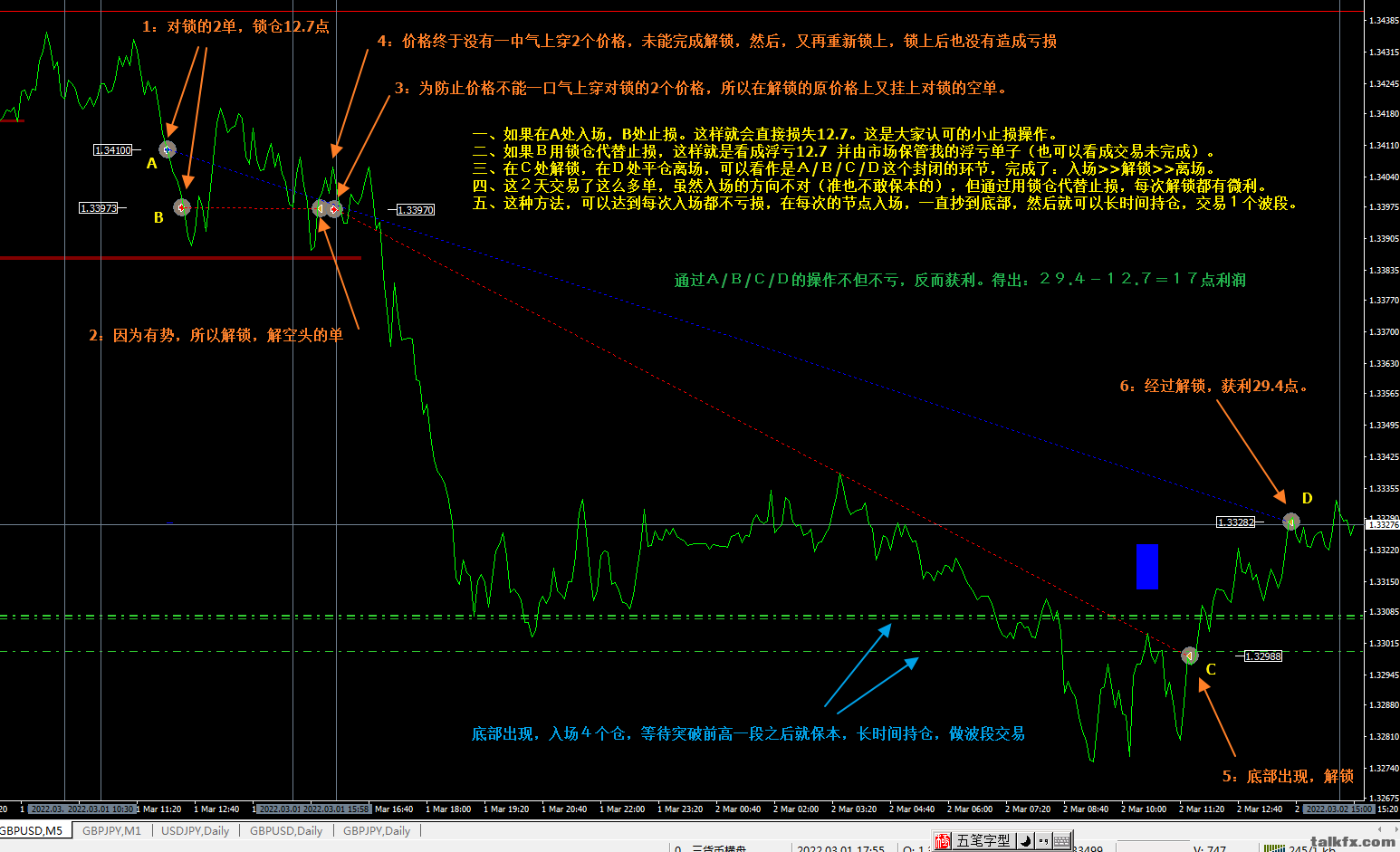Open the IME soft keyboard icon
Viewport: 1400px width, 852px height.
[x=1062, y=841]
